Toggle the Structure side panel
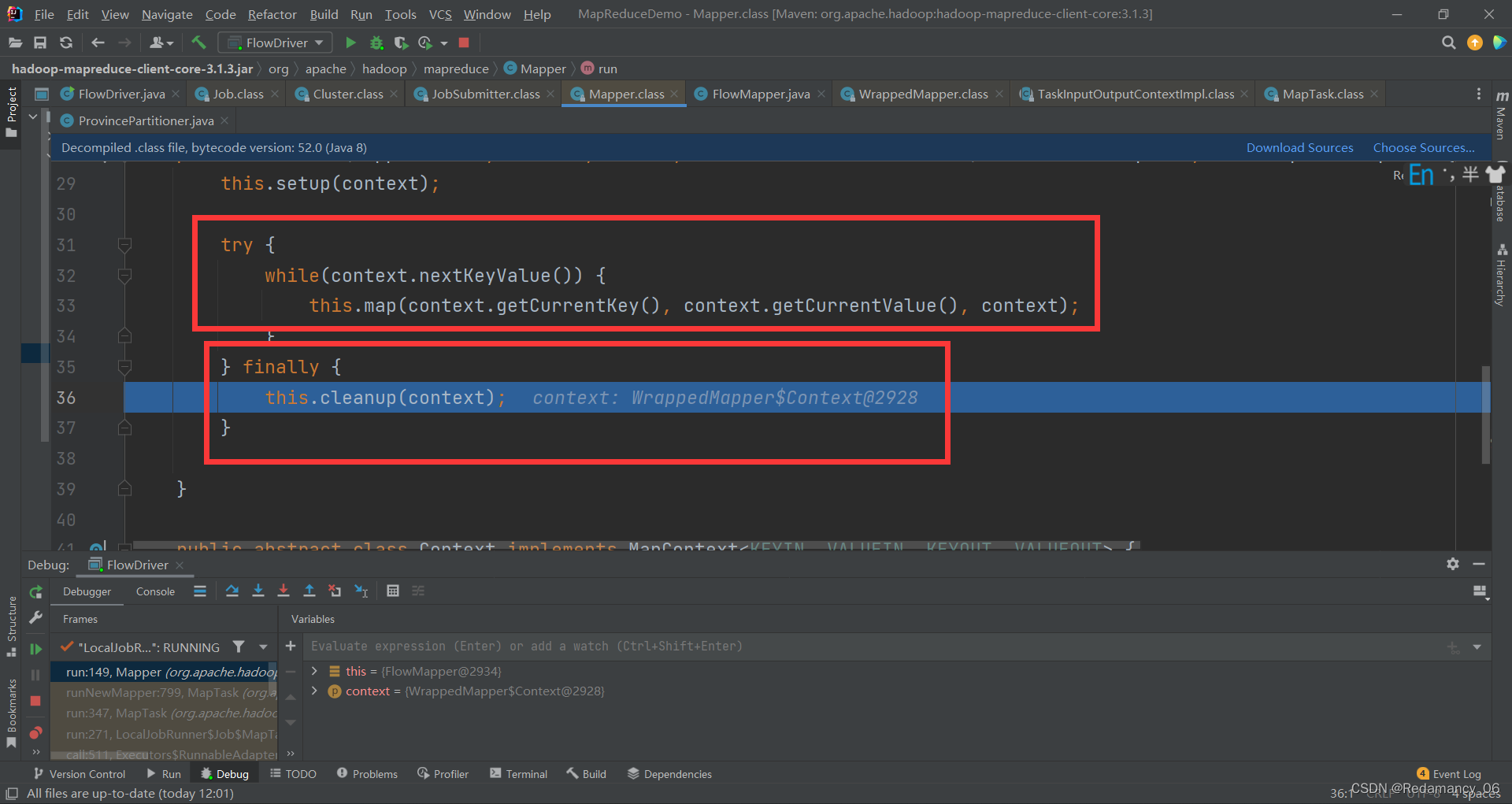Screen dimensions: 1512x804 click(x=11, y=626)
